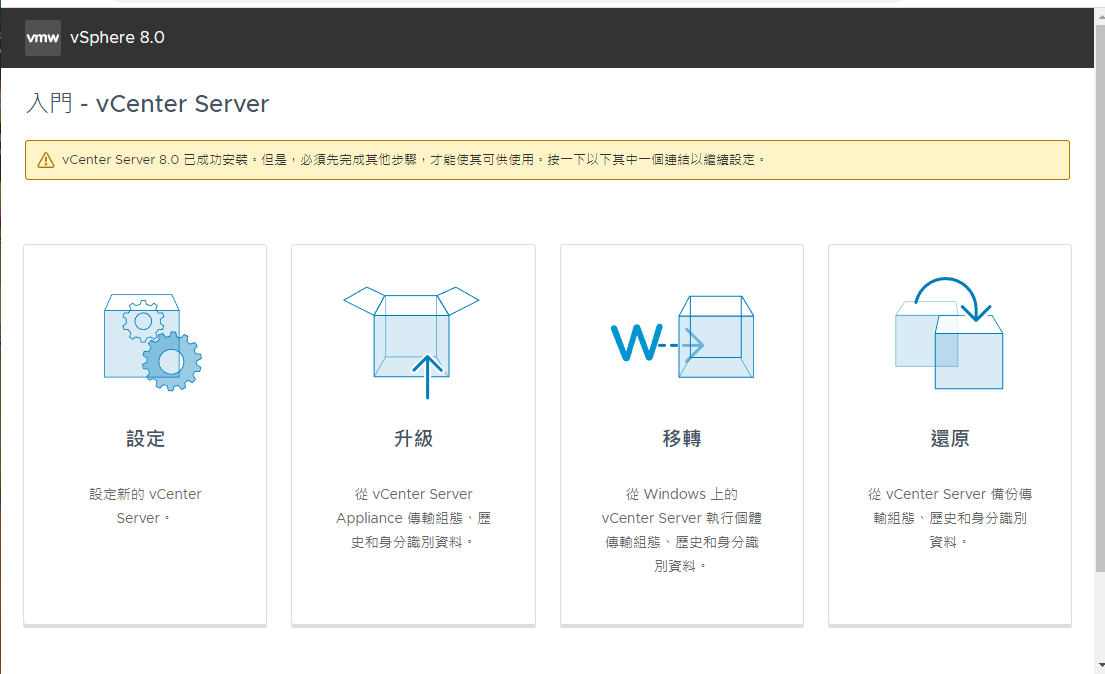The width and height of the screenshot is (1105, 674).
Task: Click the description 從 vCenter Server 備份傳輸組態
Action: tap(950, 518)
